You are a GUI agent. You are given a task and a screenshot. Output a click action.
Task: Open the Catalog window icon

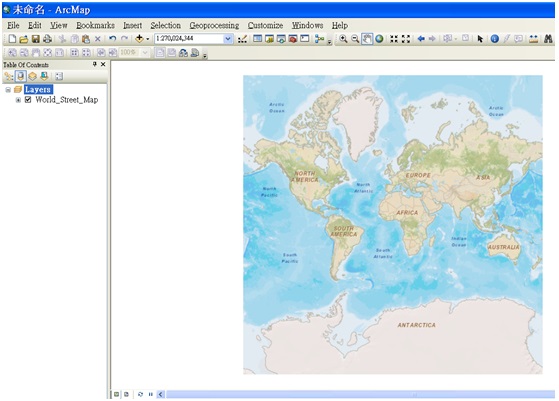click(x=269, y=38)
